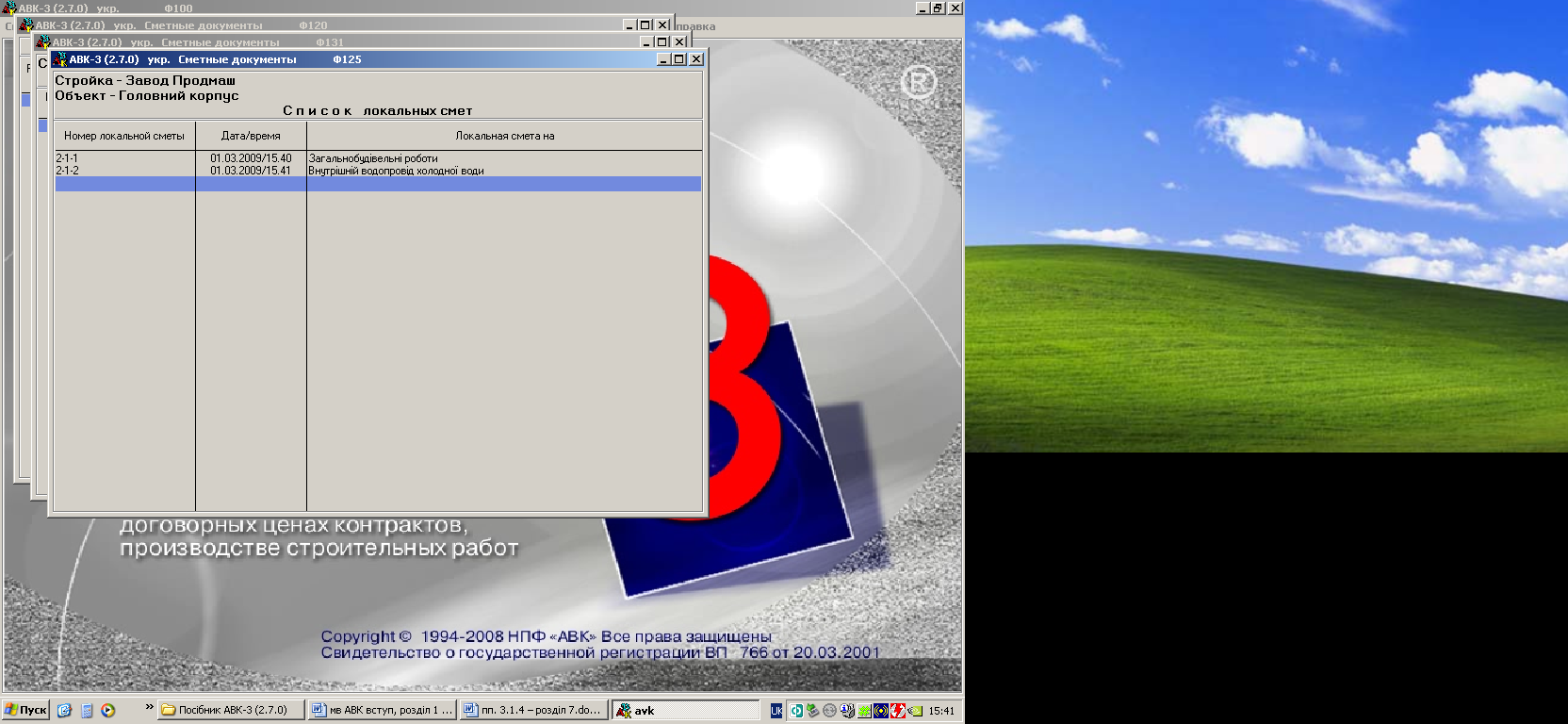Screen dimensions: 1568x724
Task: Select row 2-1-1 in local estimates list
Action: tap(378, 158)
